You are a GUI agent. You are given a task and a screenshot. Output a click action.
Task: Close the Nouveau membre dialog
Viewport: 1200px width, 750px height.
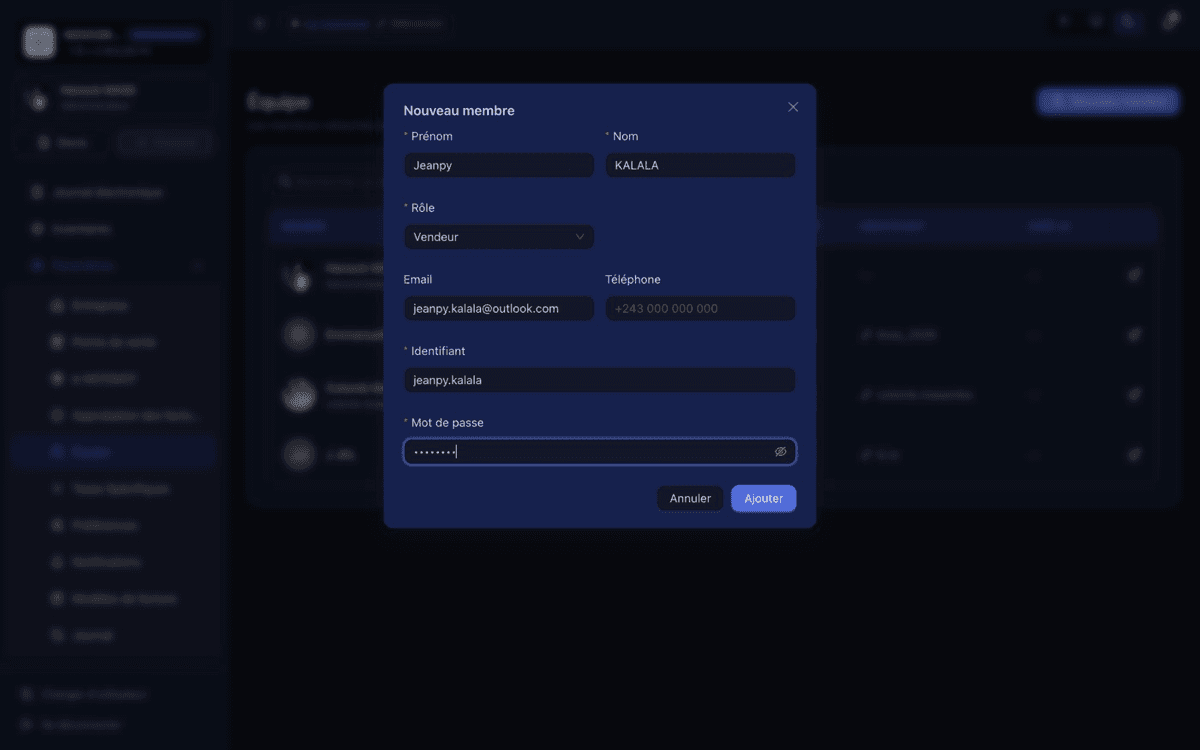[793, 107]
